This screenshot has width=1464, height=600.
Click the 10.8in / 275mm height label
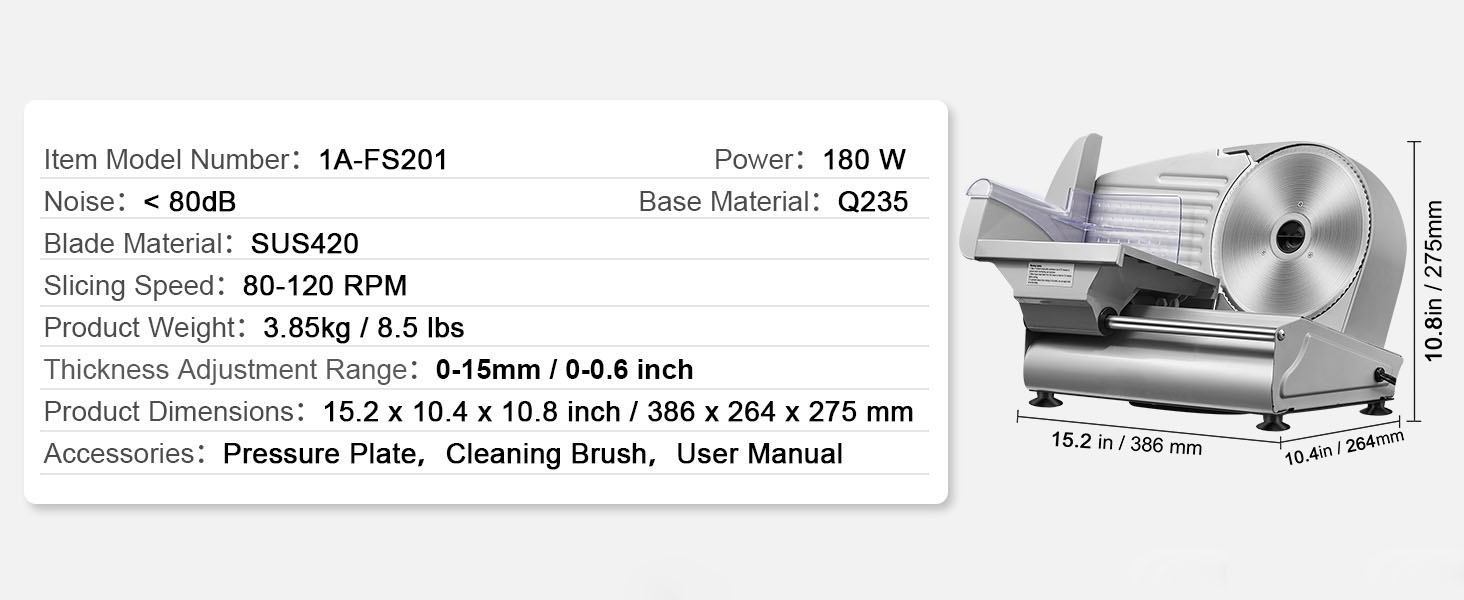(1434, 281)
